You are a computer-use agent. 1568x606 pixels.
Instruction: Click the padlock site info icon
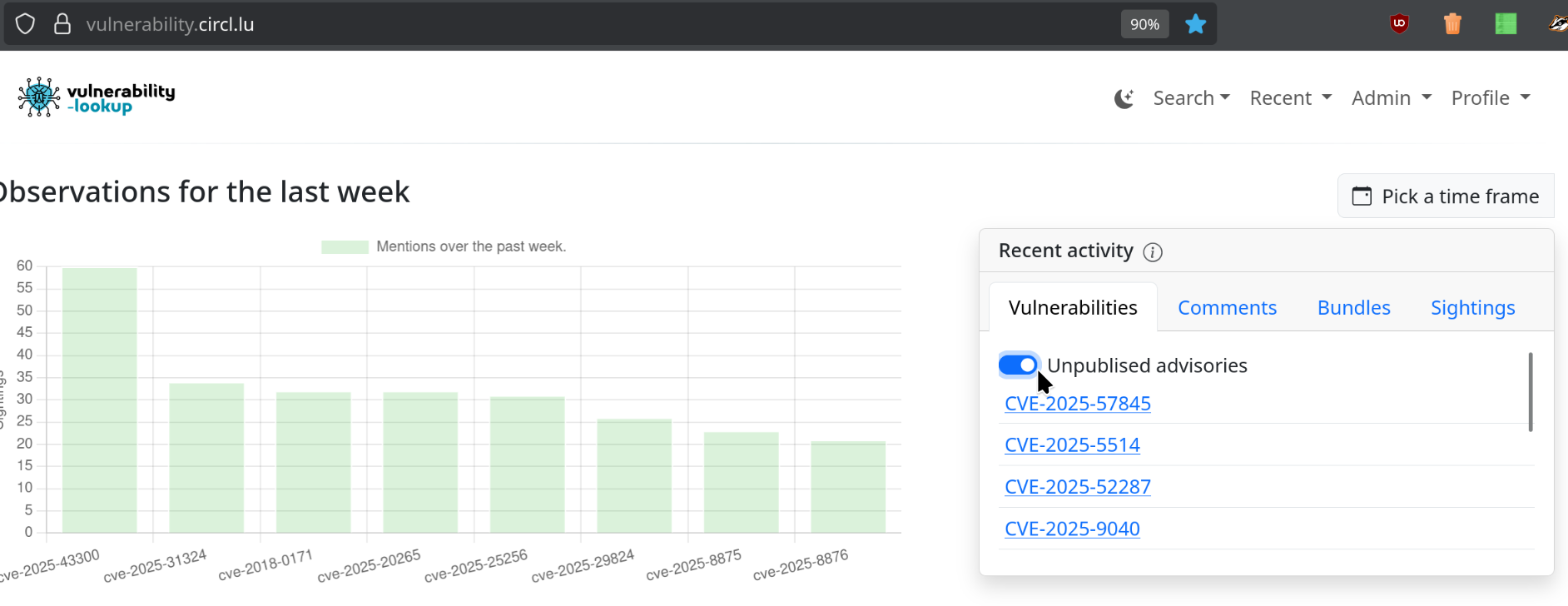coord(62,24)
